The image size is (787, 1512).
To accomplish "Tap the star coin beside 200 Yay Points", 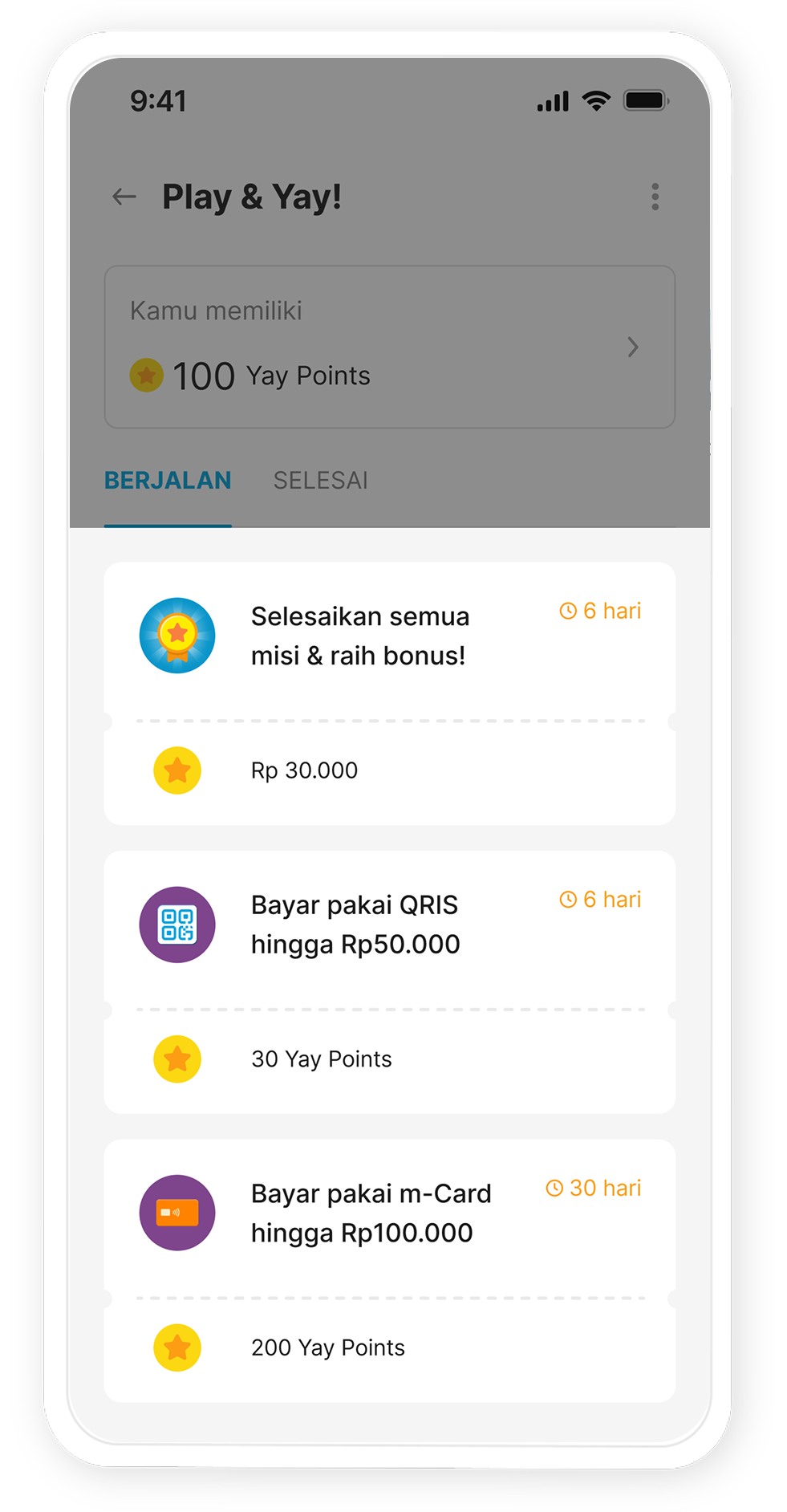I will coord(177,1347).
